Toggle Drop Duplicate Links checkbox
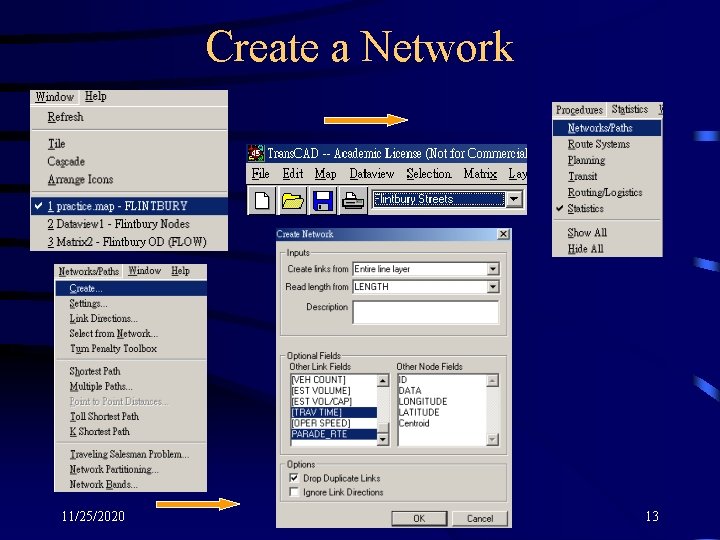Viewport: 720px width, 540px height. [294, 478]
